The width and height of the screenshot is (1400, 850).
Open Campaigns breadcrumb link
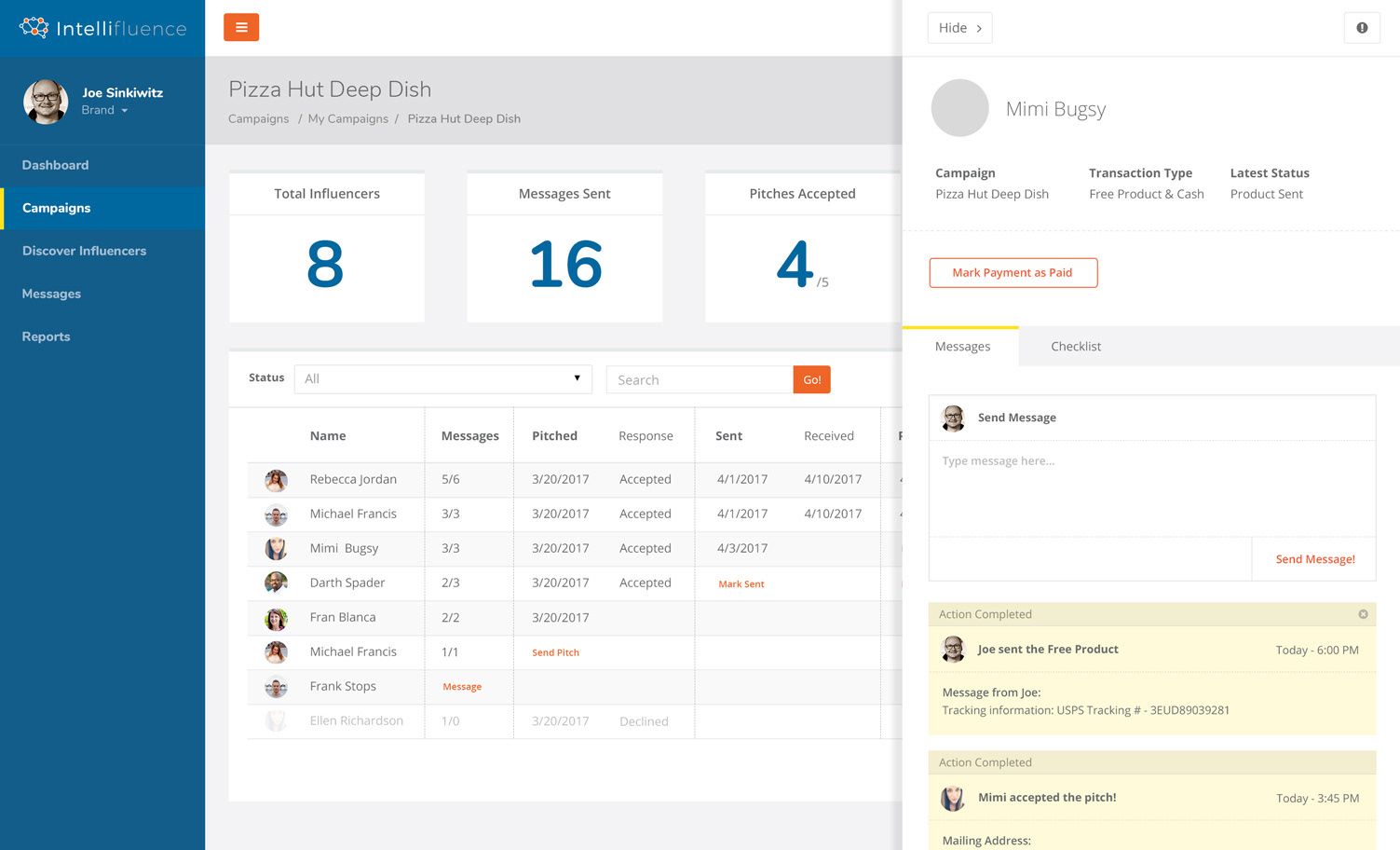click(x=259, y=119)
